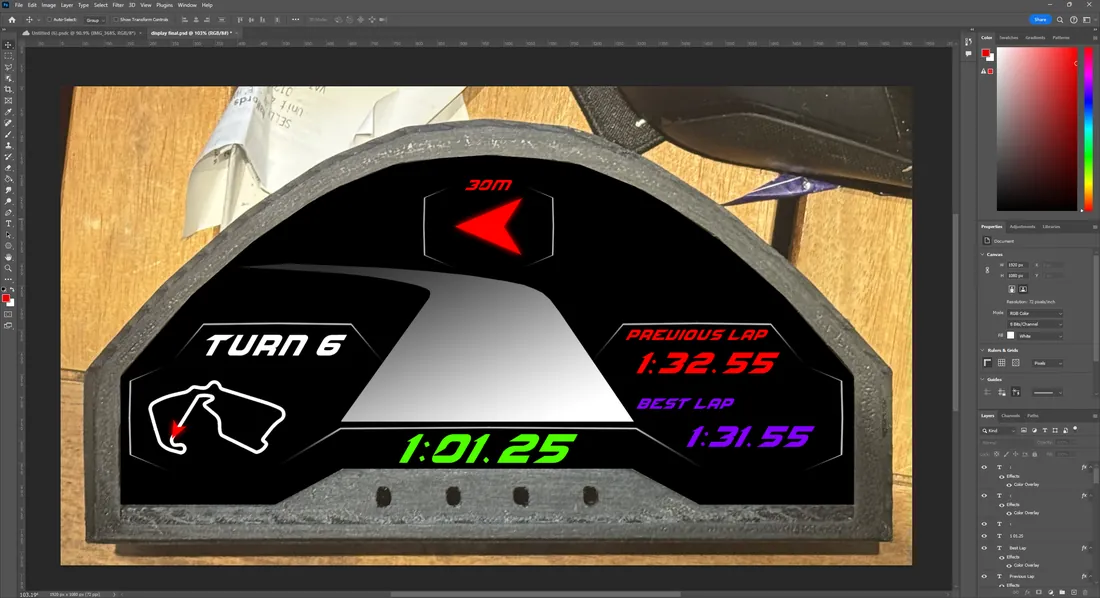1100x598 pixels.
Task: Switch to the Channels tab
Action: tap(1011, 416)
